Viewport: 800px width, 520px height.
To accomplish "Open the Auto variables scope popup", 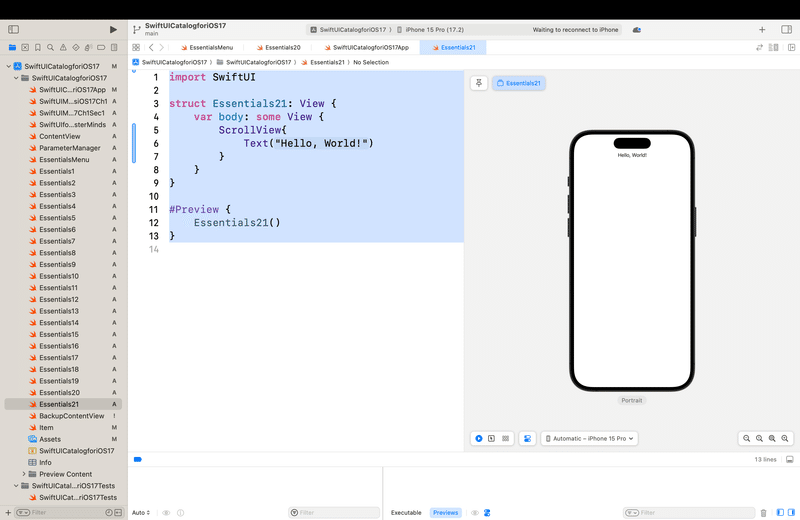I will pos(141,513).
